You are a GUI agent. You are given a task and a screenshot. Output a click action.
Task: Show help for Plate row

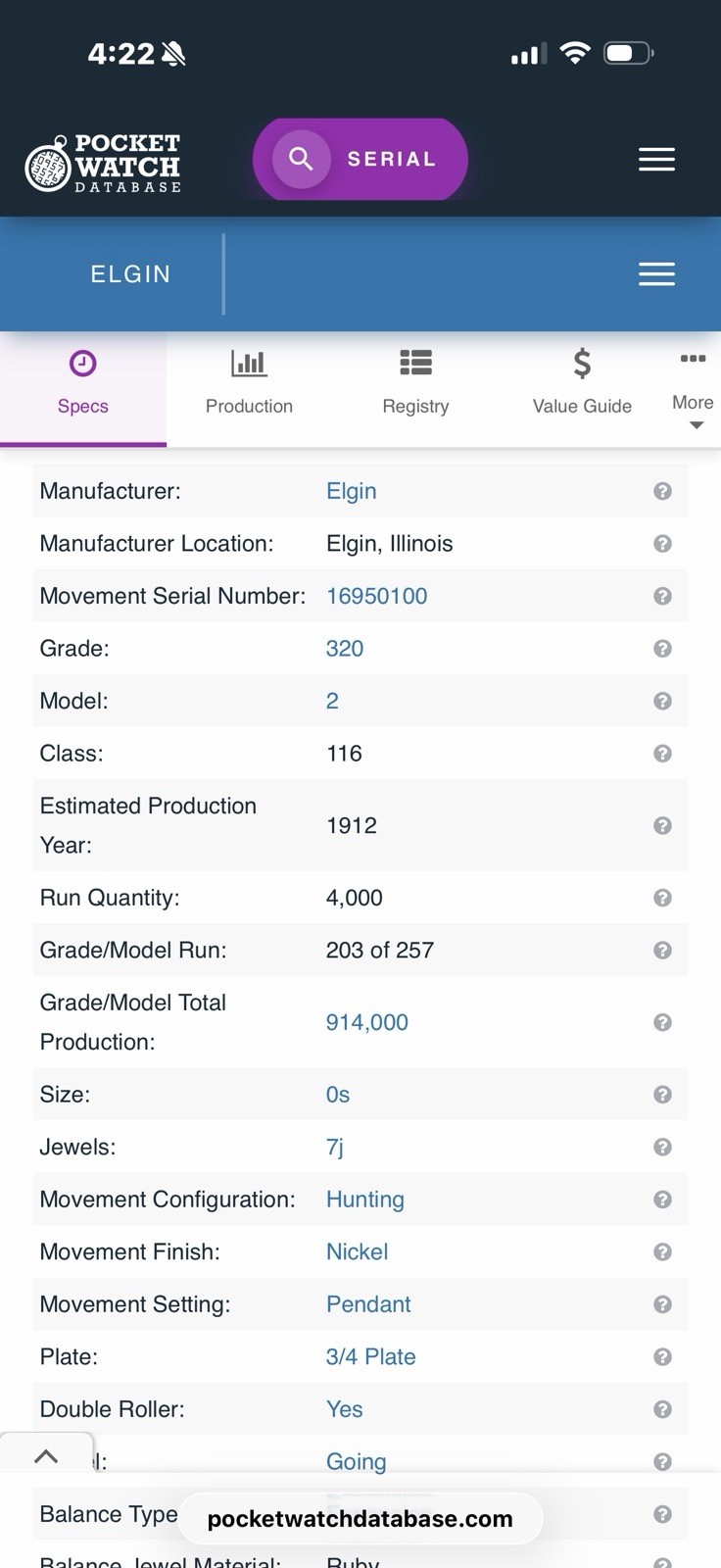click(662, 1356)
